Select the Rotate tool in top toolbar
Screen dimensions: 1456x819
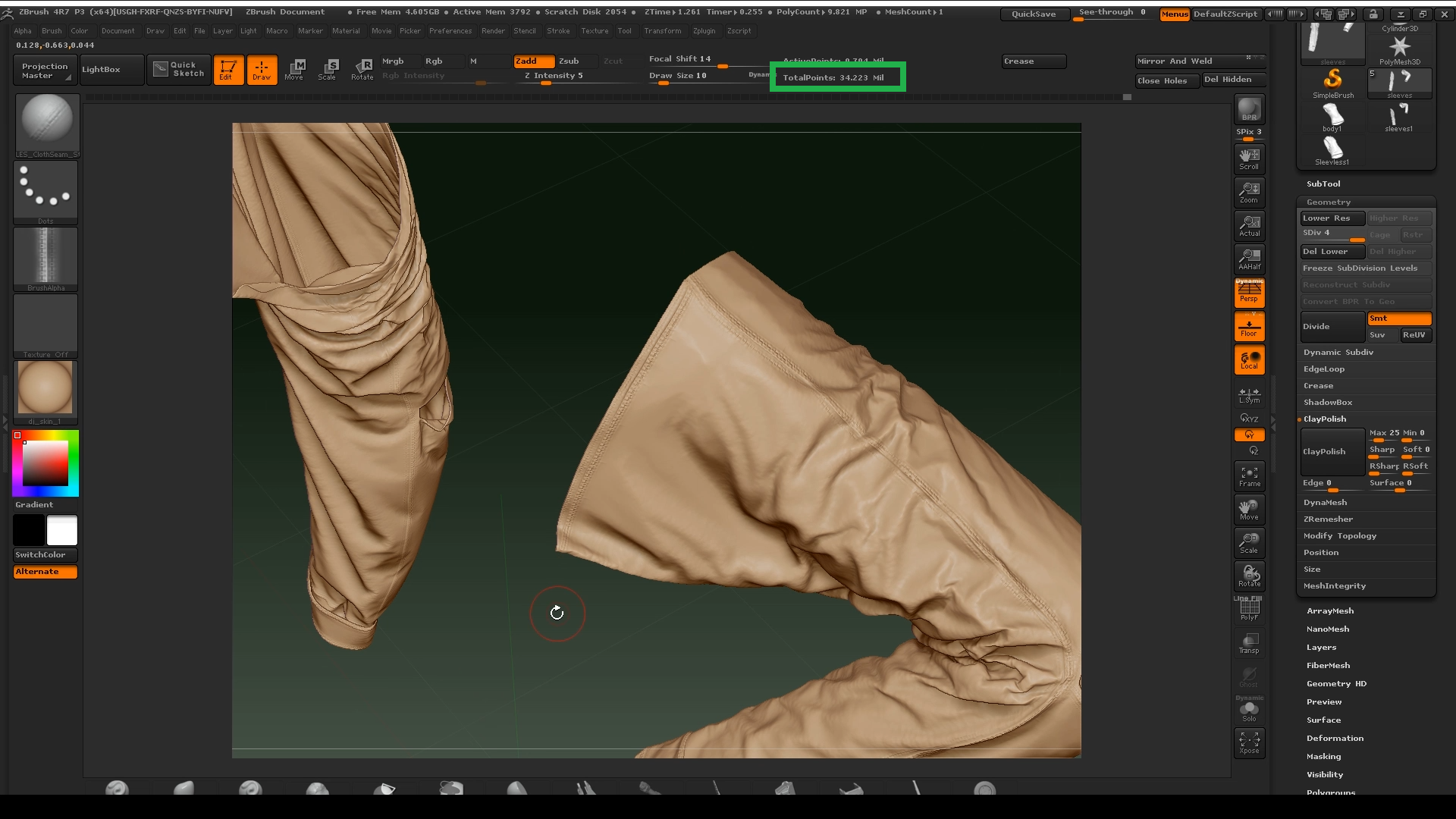(x=362, y=69)
